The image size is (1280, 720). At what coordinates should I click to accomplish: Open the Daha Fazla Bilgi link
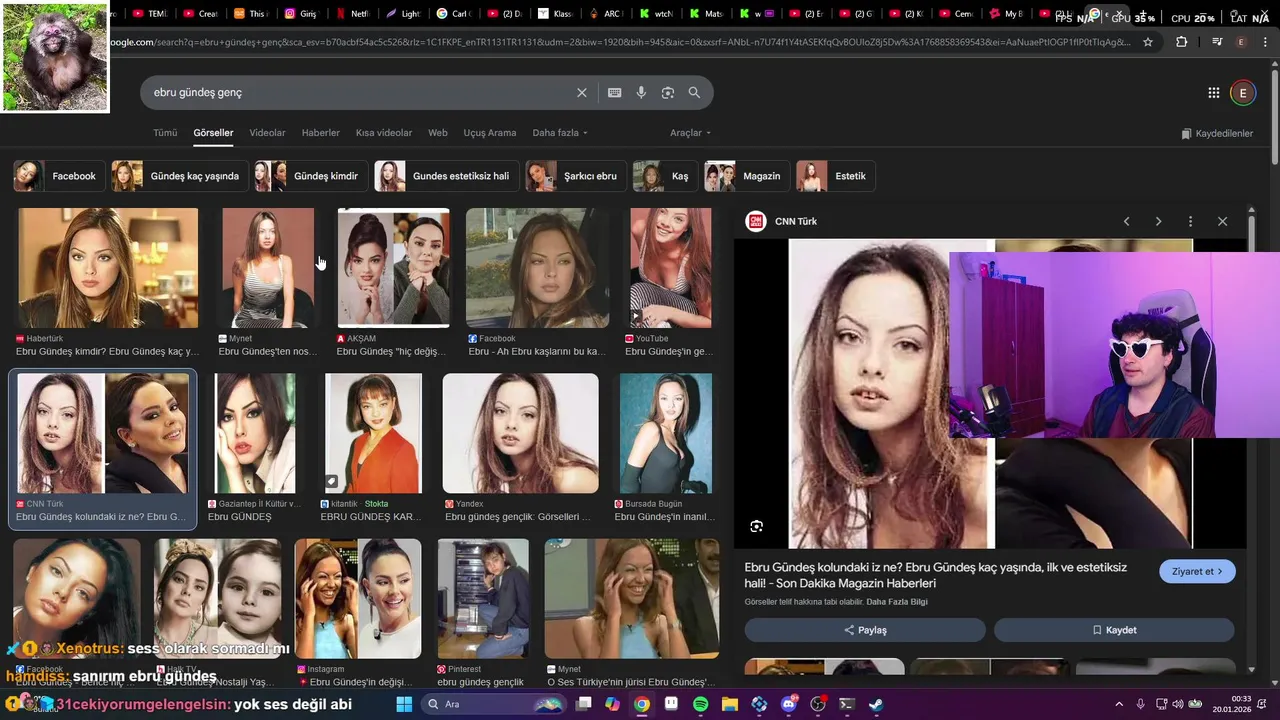tap(897, 602)
